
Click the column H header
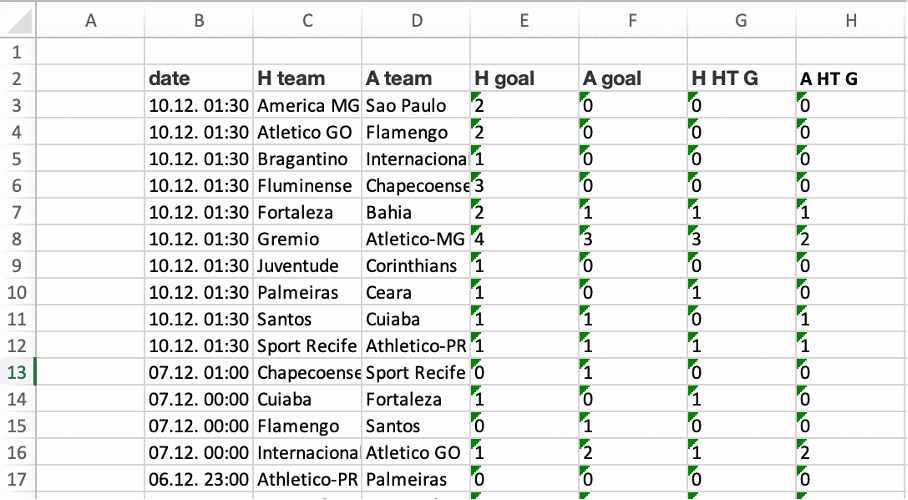(x=851, y=19)
